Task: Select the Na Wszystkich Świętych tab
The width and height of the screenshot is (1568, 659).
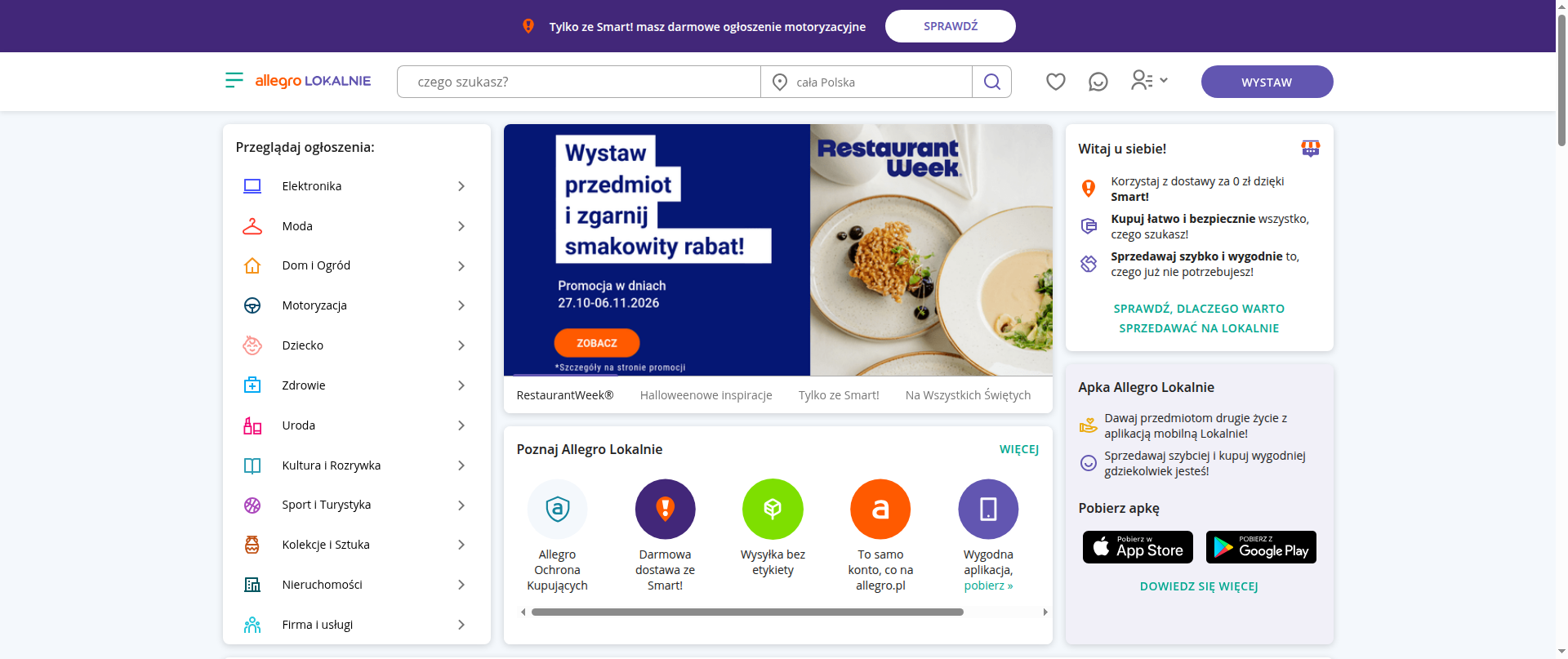Action: [968, 395]
